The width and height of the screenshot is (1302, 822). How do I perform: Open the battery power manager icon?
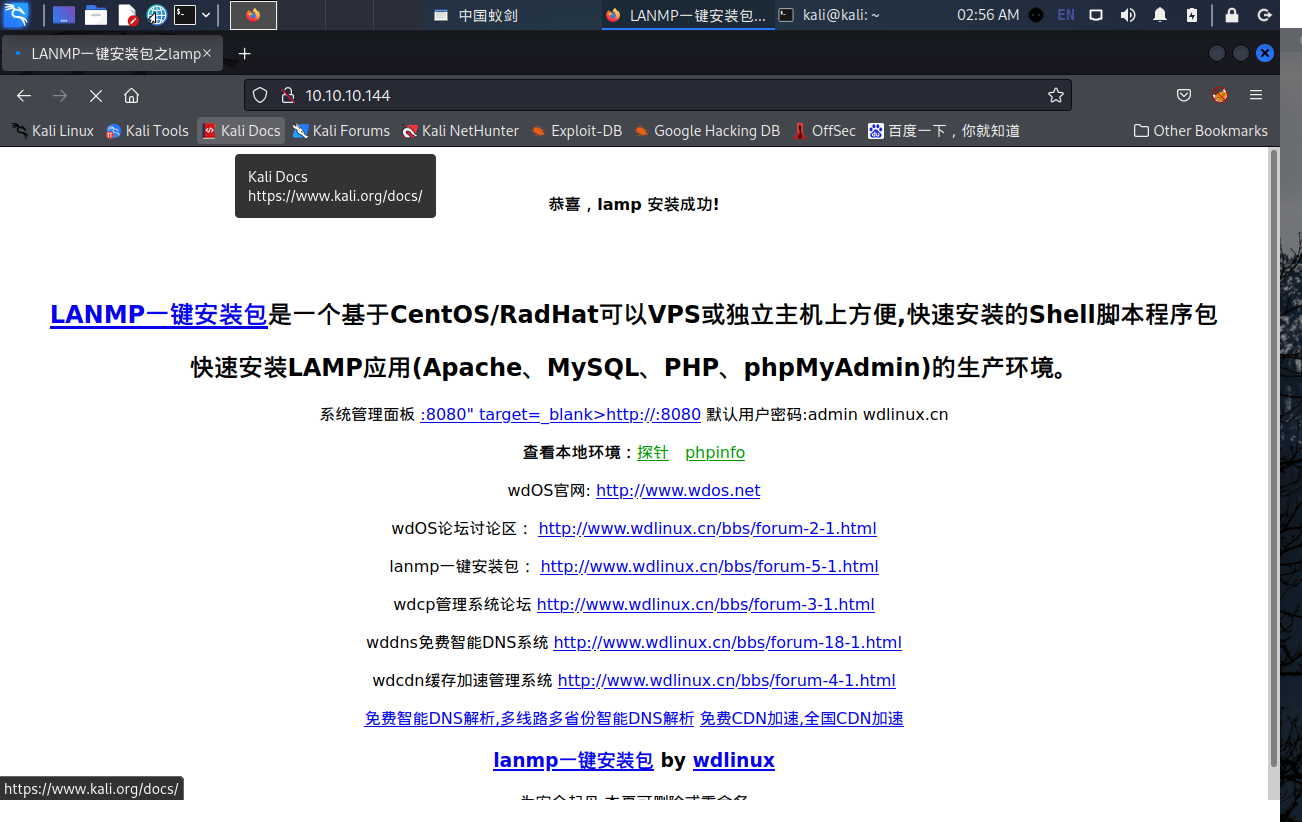(x=1192, y=15)
